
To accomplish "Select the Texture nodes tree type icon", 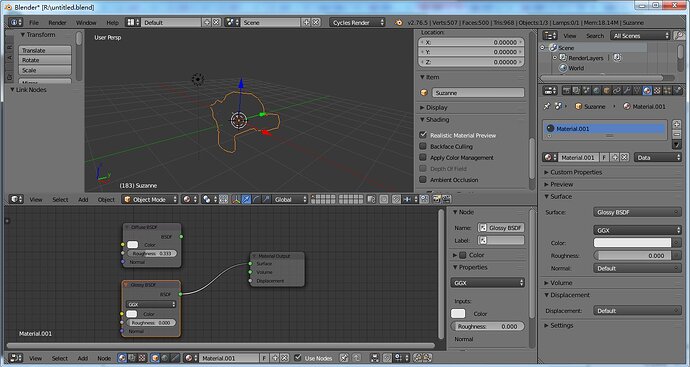I will pyautogui.click(x=142, y=358).
